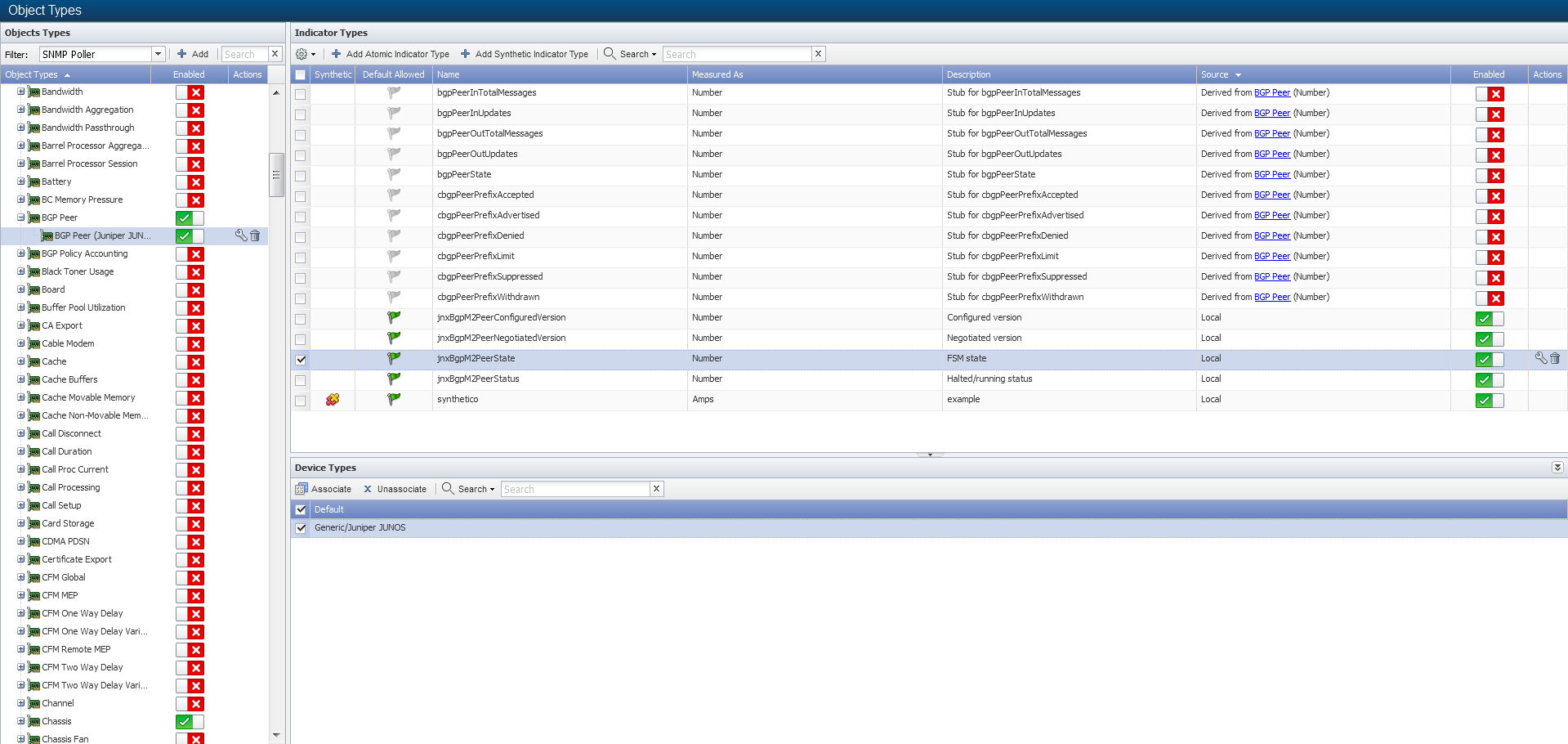Click the magnifier Search icon in Indicator Types toolbar
Screen dimensions: 1568x744
pos(610,54)
